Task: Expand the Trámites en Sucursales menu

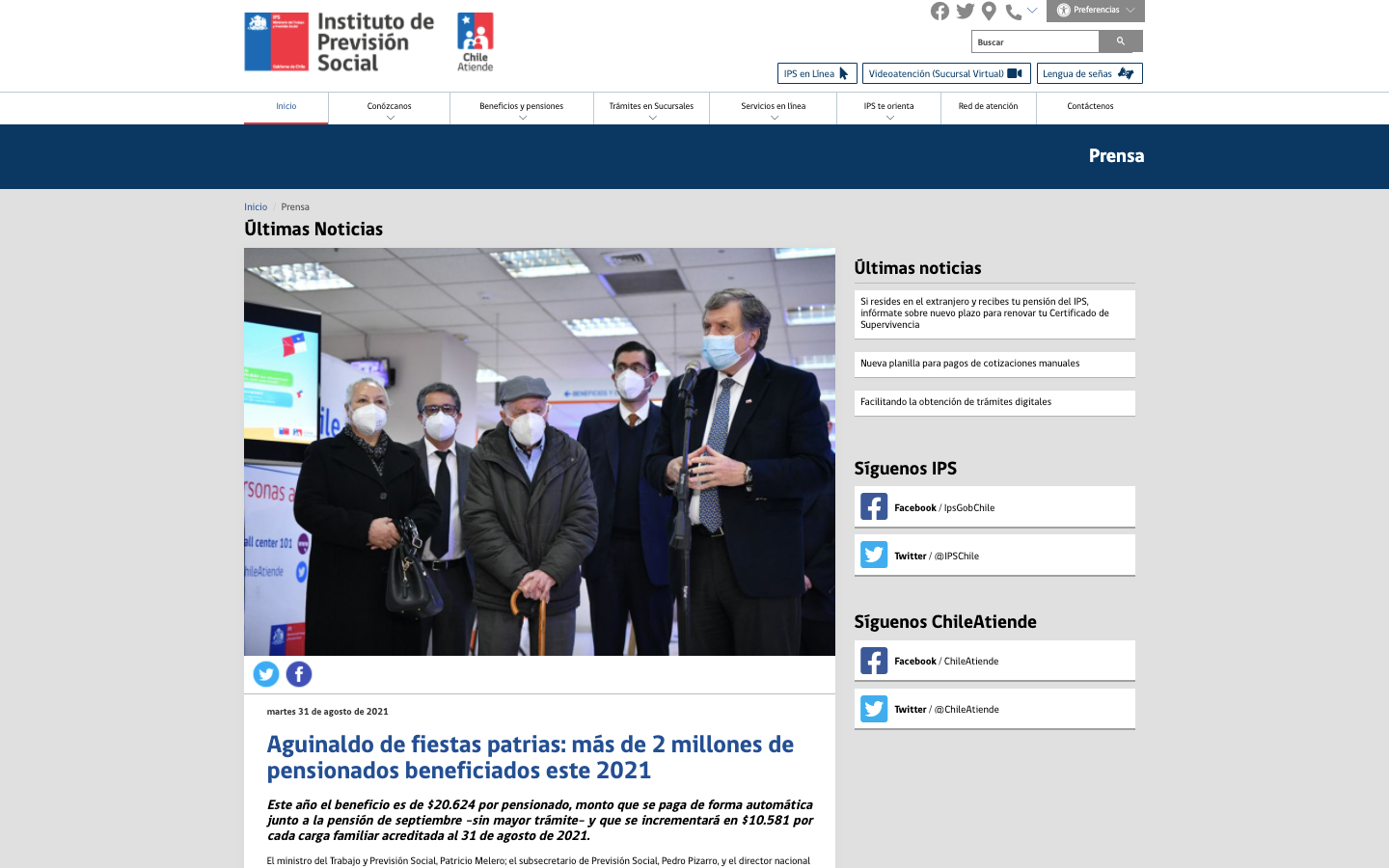Action: click(651, 108)
